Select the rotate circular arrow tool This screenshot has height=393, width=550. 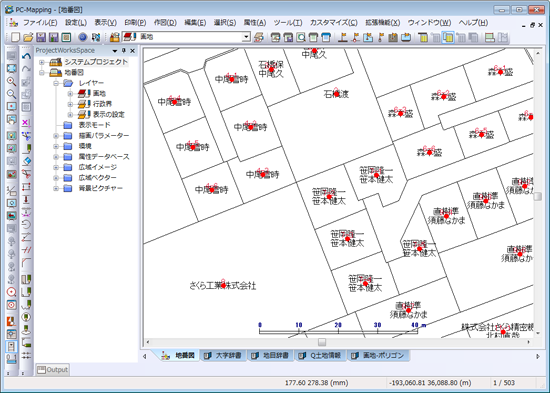[x=26, y=225]
